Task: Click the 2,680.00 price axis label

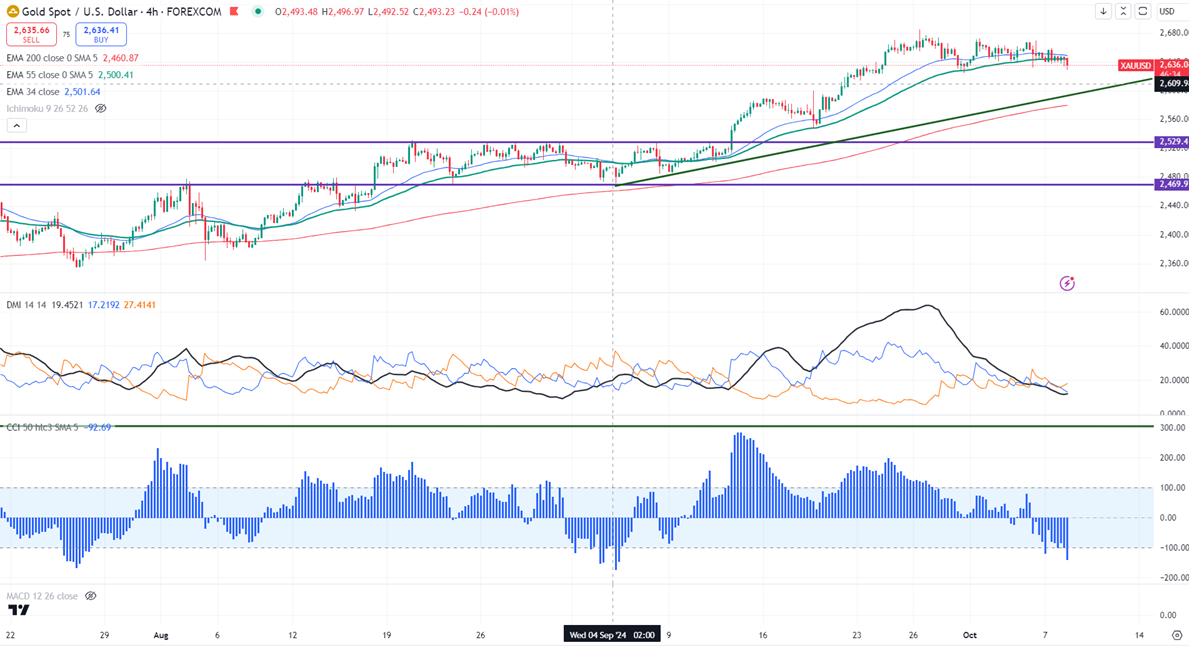Action: coord(1172,33)
